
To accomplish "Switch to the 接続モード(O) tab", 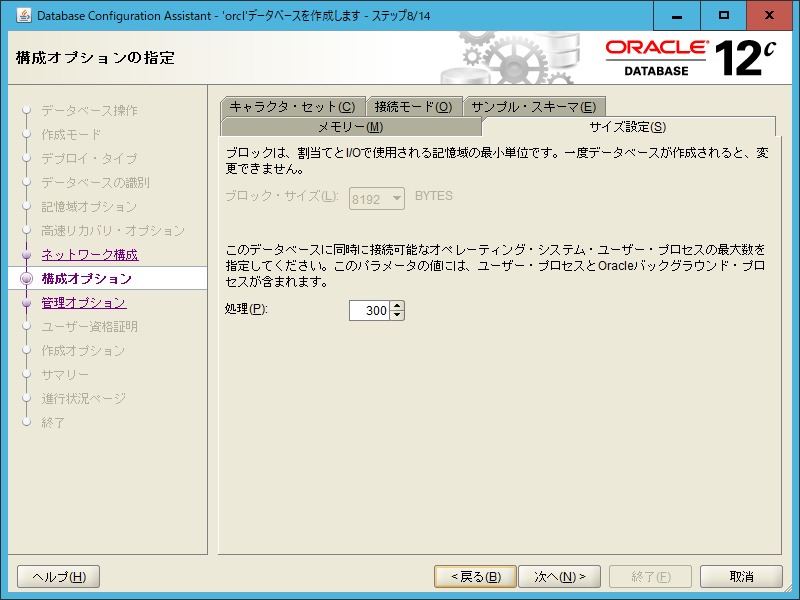I will 414,107.
